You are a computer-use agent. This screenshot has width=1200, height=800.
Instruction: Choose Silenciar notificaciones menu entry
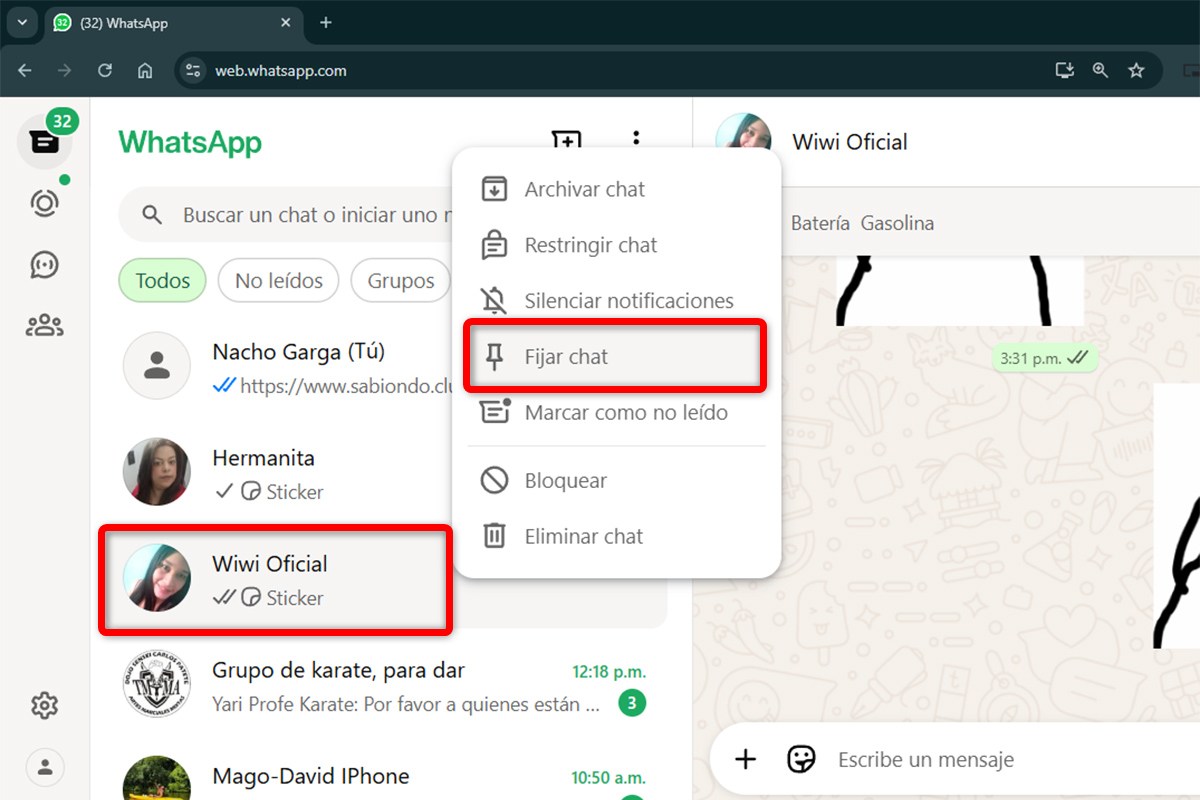pyautogui.click(x=616, y=301)
